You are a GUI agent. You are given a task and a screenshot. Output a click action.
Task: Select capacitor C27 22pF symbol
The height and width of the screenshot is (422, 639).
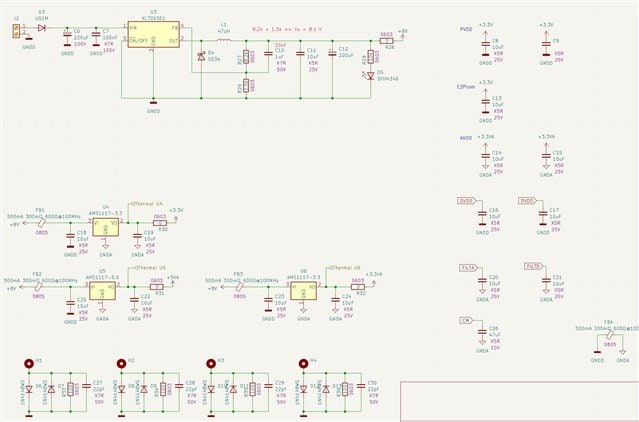pyautogui.click(x=86, y=386)
